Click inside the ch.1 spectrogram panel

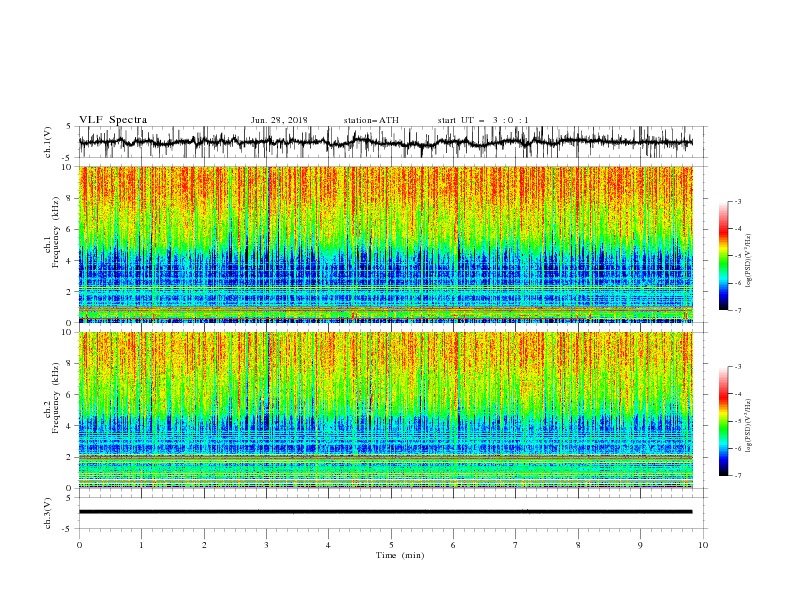[386, 244]
